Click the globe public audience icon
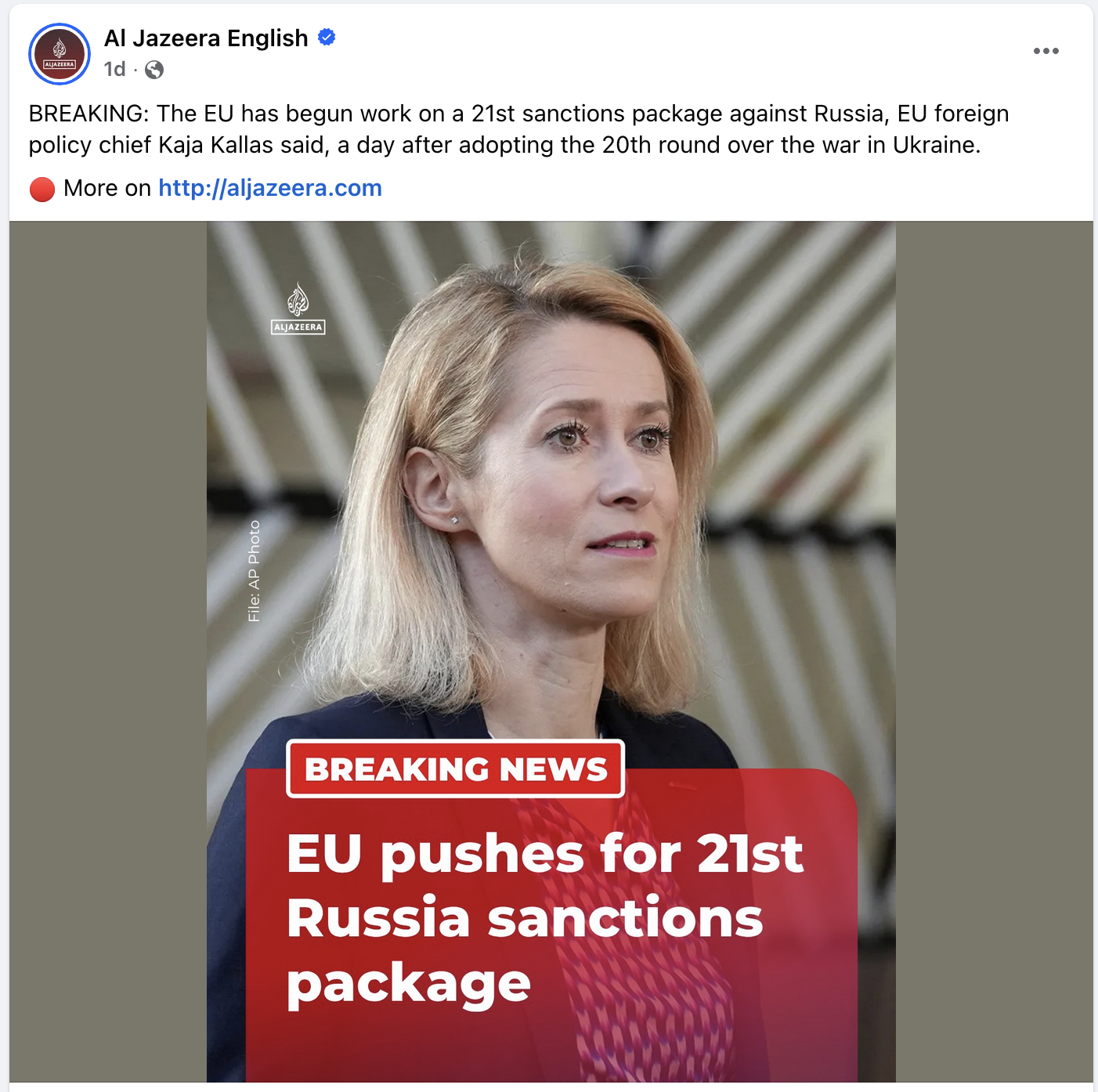Image resolution: width=1098 pixels, height=1092 pixels. 154,70
